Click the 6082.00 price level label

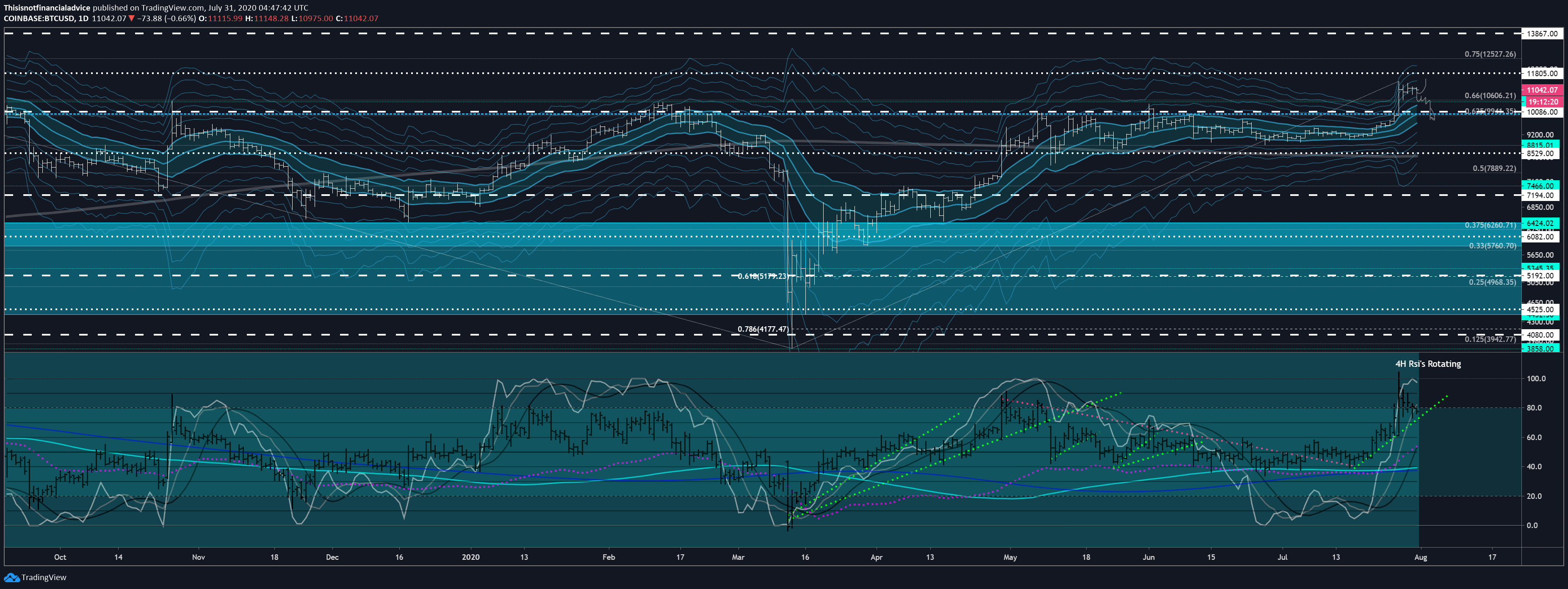click(x=1541, y=237)
